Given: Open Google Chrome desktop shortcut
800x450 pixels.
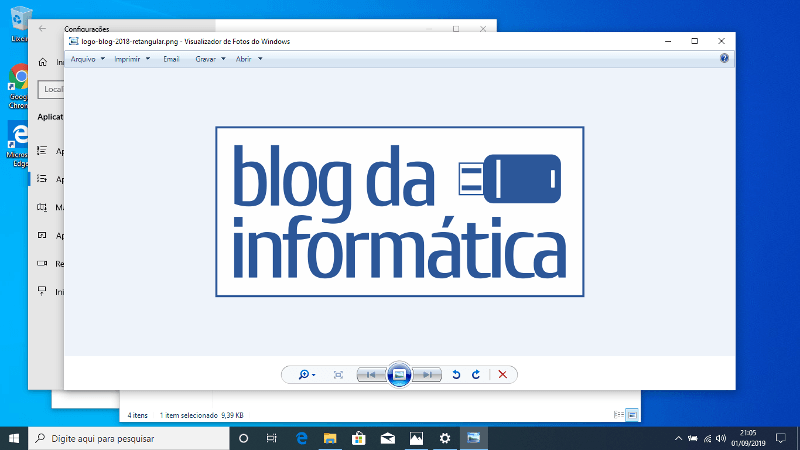Looking at the screenshot, I should [x=18, y=86].
